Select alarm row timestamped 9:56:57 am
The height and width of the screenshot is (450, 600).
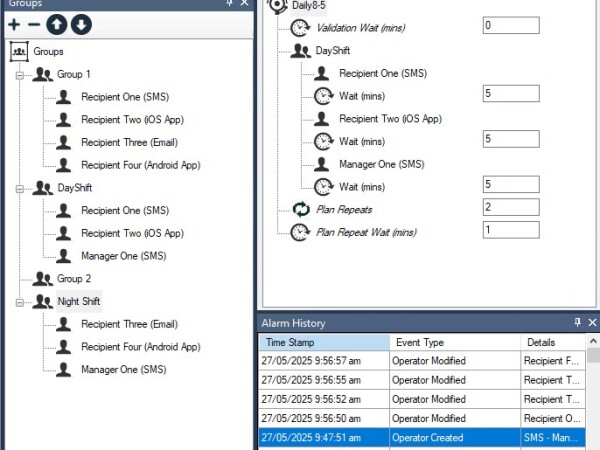(422, 360)
